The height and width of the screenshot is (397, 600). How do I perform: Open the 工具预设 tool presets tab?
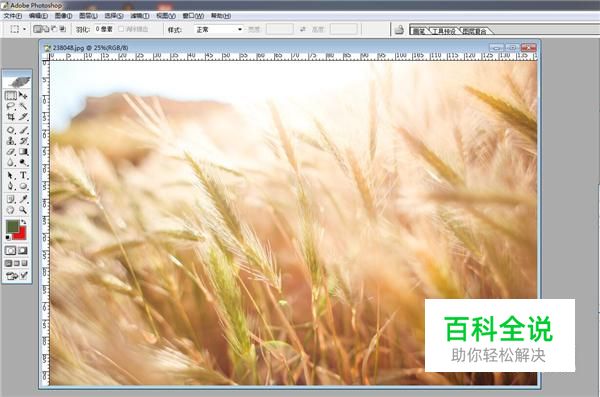445,31
